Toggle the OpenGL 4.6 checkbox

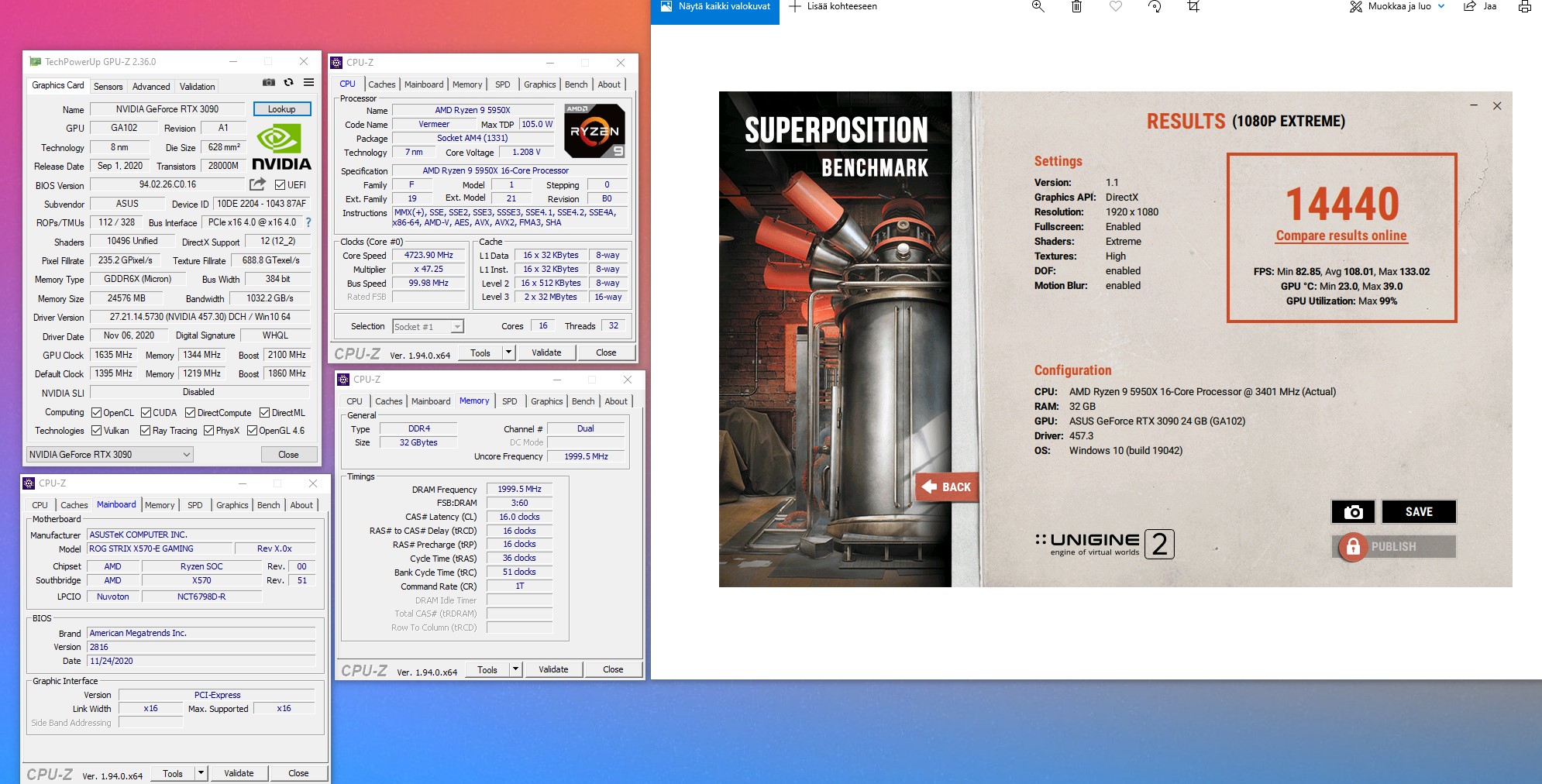(252, 431)
